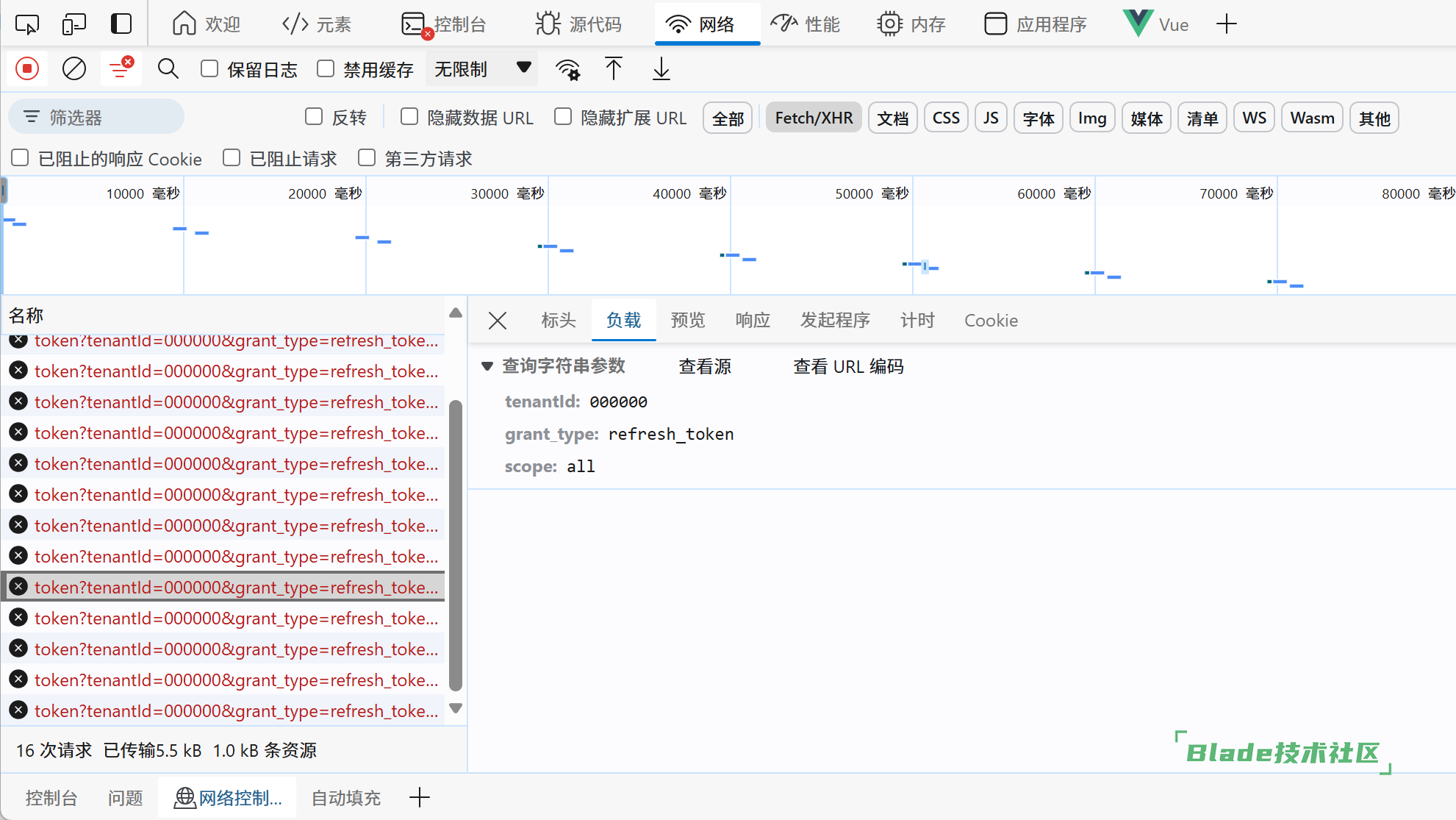Toggle device emulation icon
This screenshot has height=820, width=1456.
(74, 24)
